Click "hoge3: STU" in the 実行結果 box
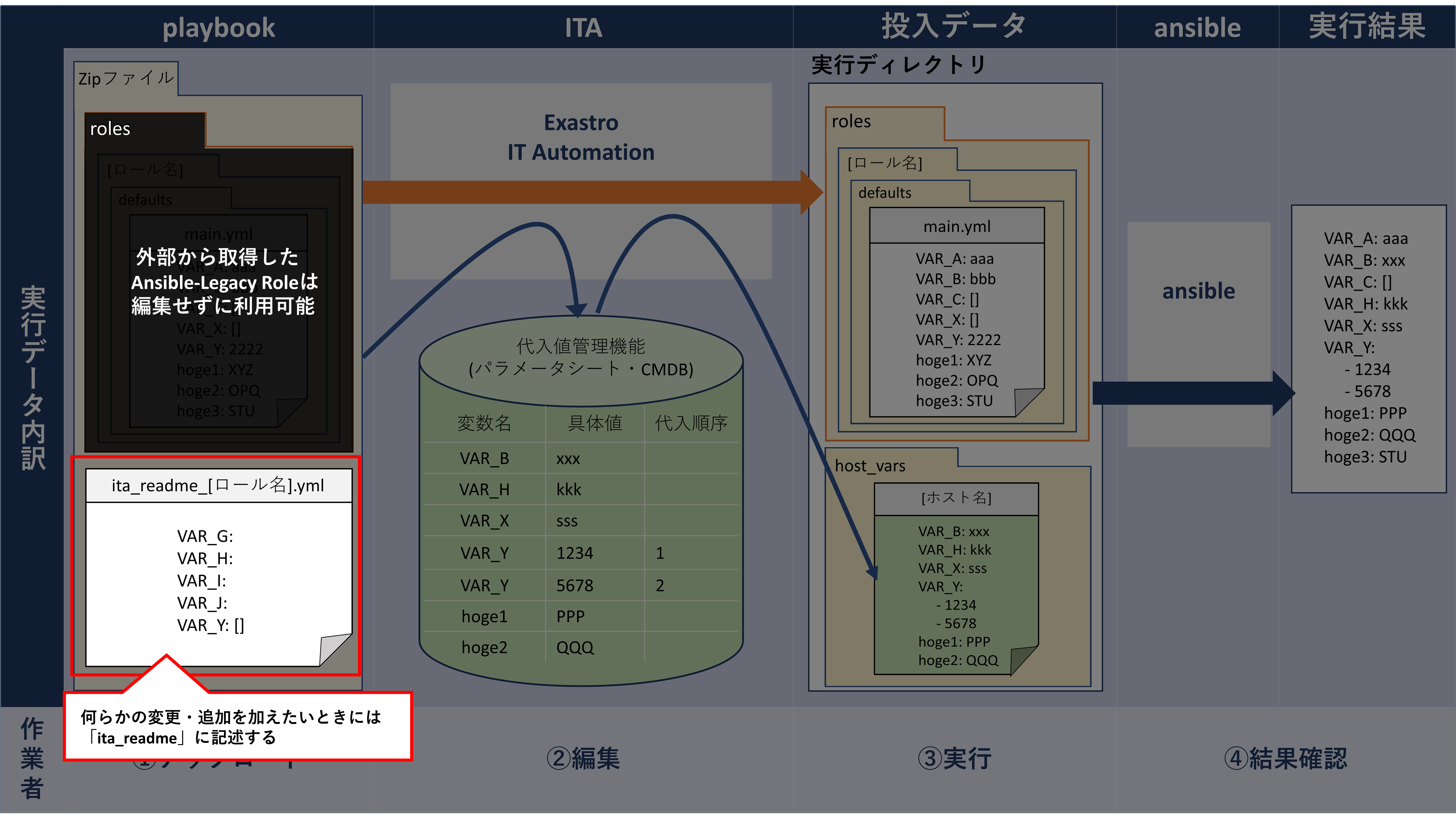 [1365, 456]
